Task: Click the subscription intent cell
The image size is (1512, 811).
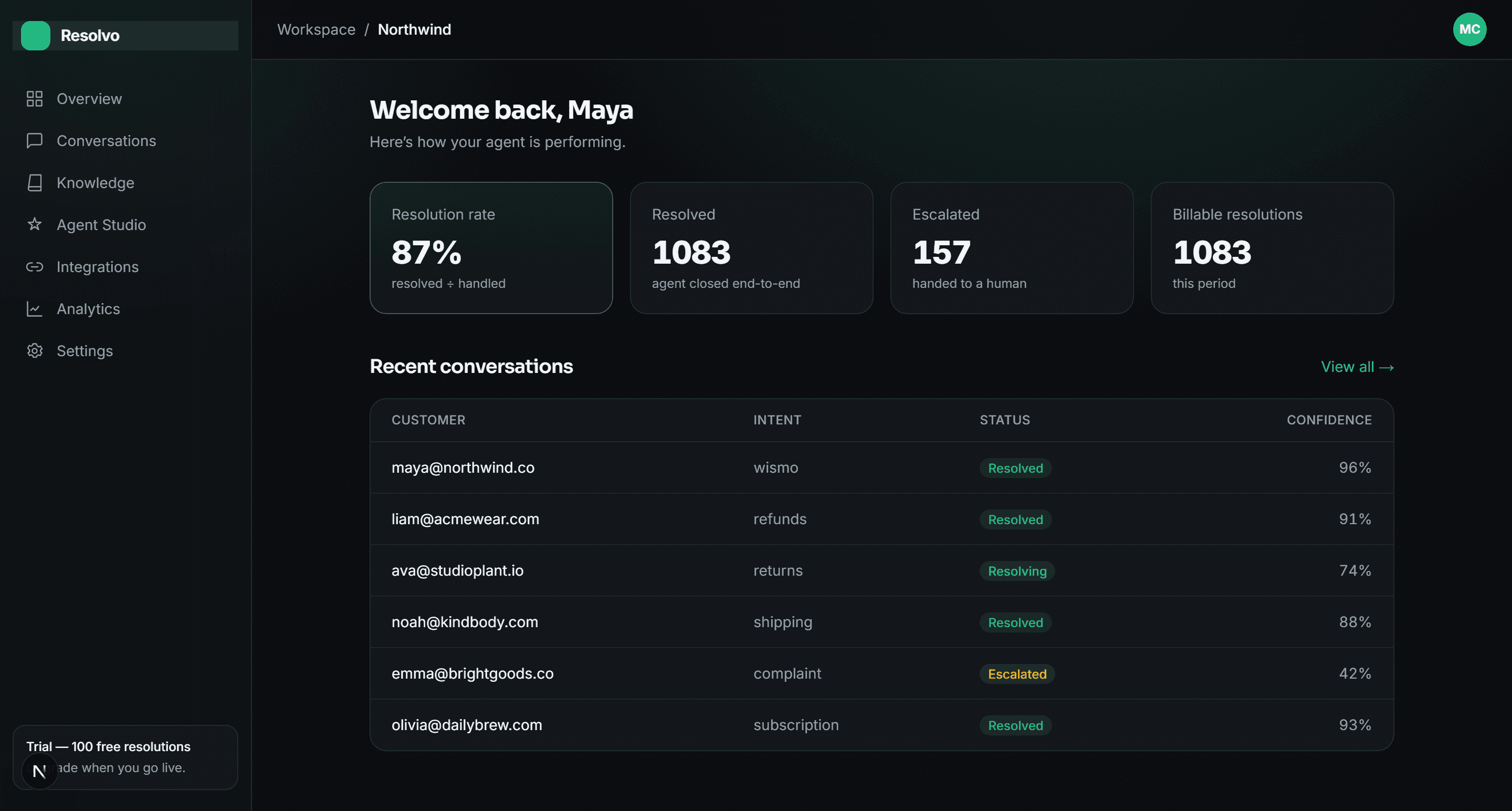Action: [796, 725]
